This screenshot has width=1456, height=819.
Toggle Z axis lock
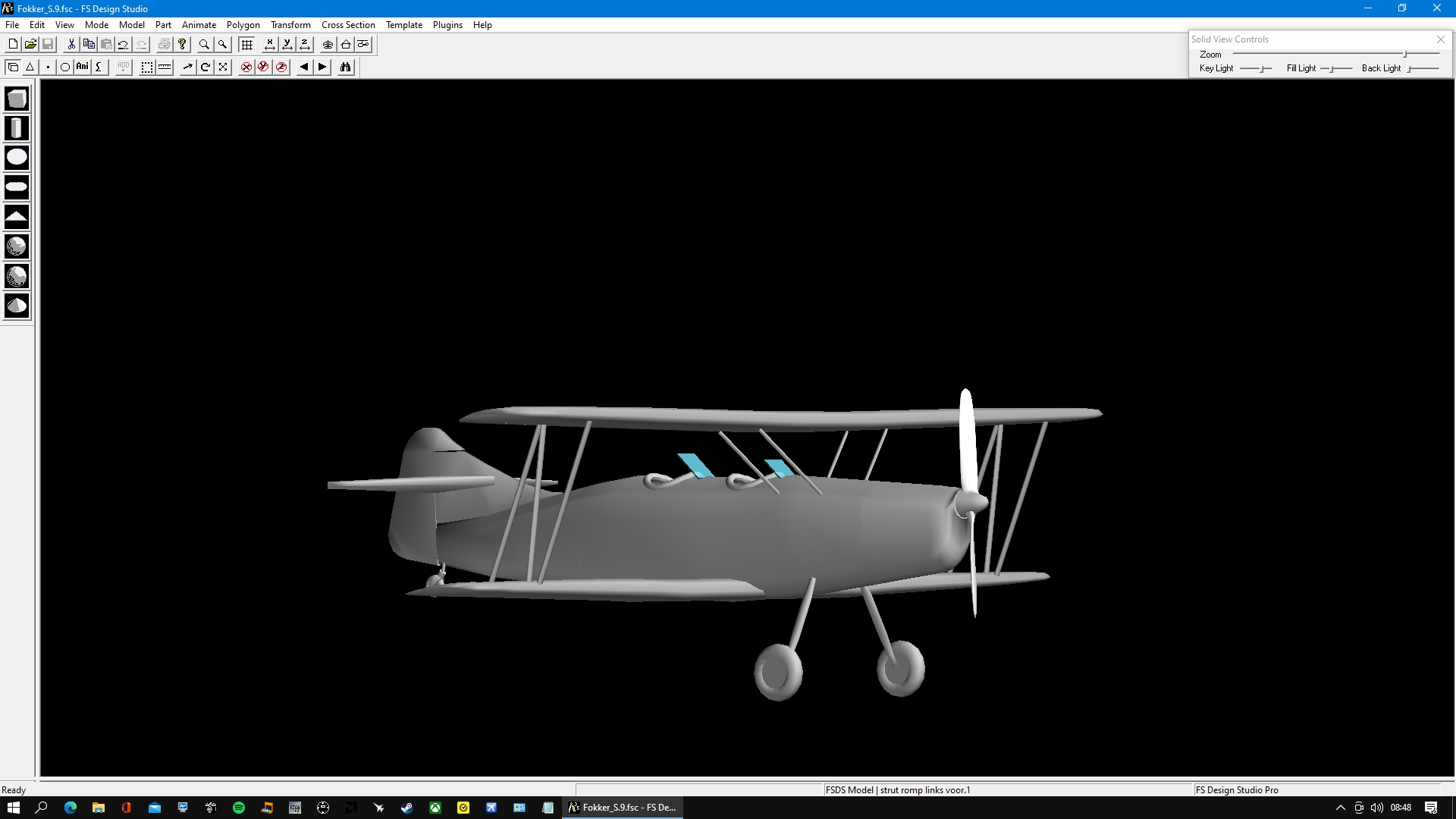(x=281, y=67)
